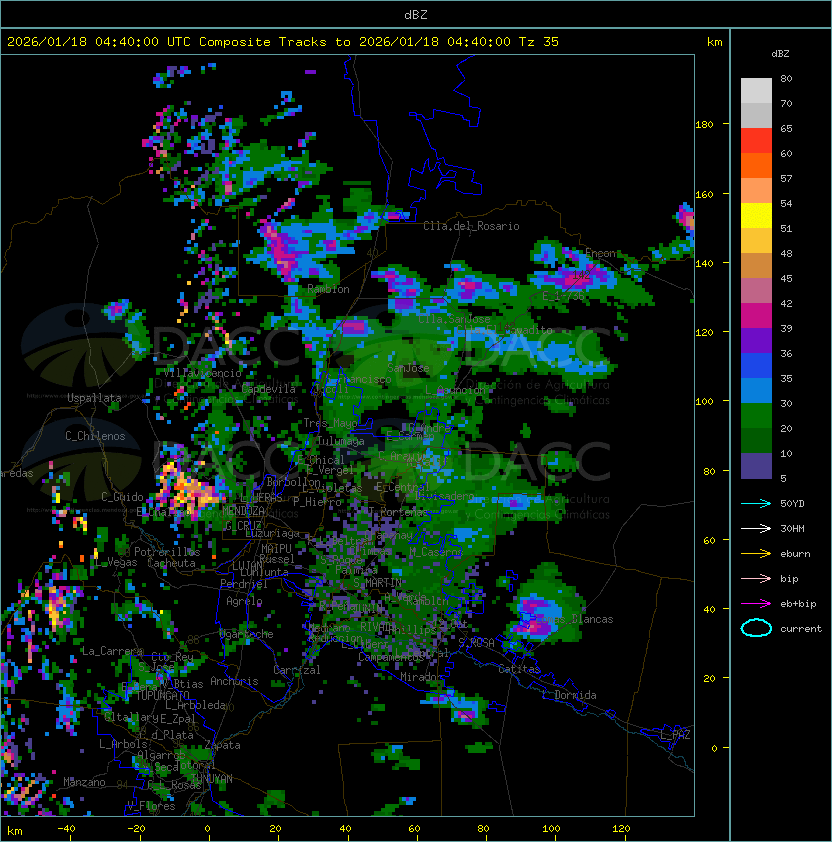Image resolution: width=832 pixels, height=842 pixels.
Task: Click the Agrelo place label
Action: point(244,601)
